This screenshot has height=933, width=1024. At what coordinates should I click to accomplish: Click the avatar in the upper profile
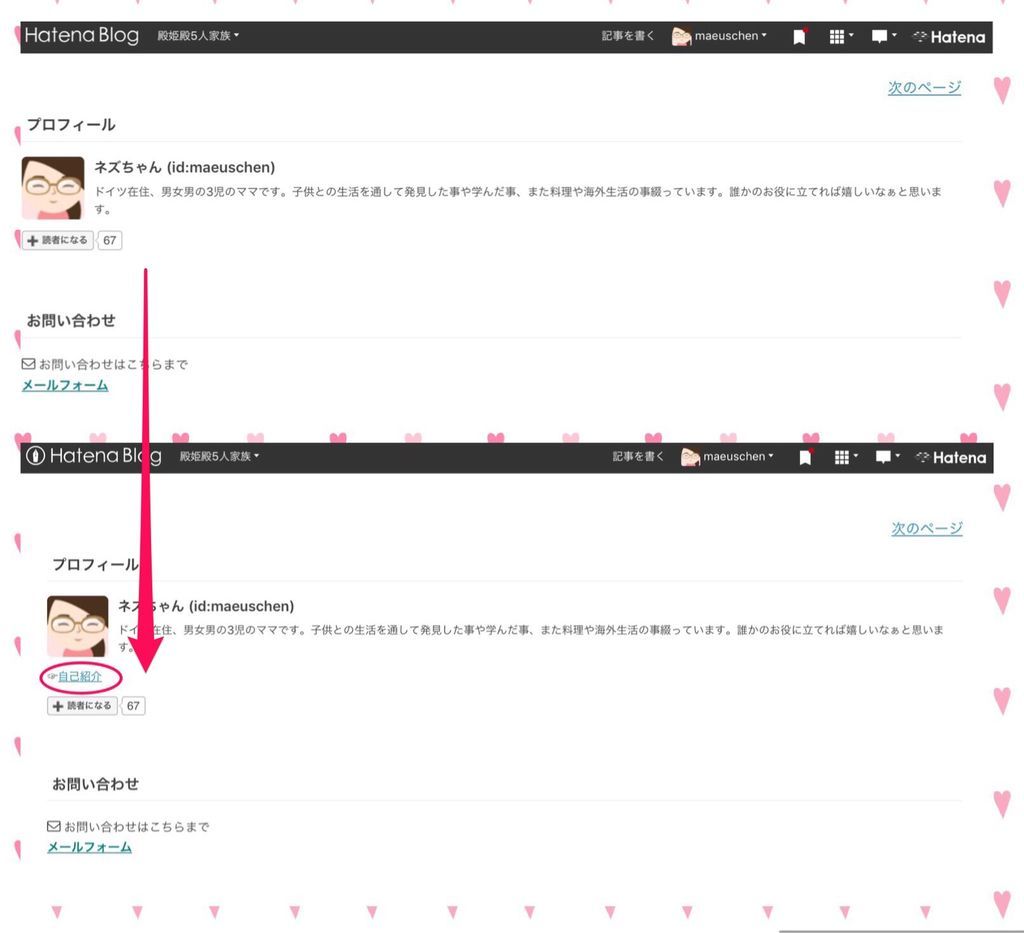53,188
